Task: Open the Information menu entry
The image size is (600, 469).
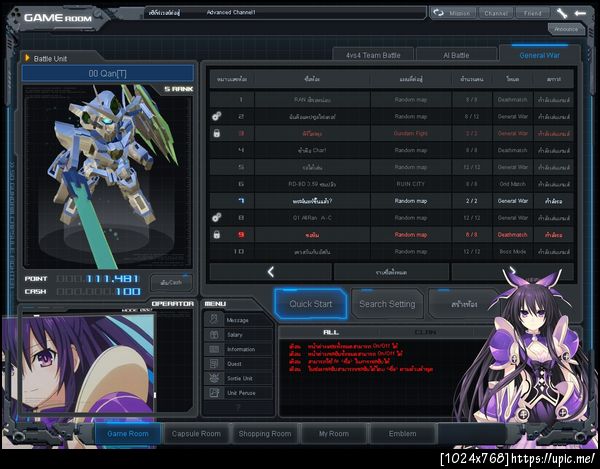Action: 238,349
